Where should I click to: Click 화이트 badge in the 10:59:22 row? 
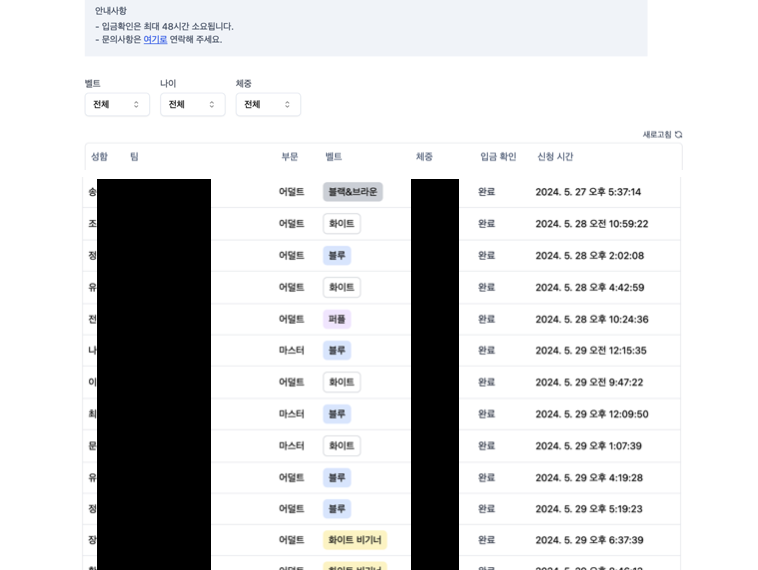click(342, 224)
